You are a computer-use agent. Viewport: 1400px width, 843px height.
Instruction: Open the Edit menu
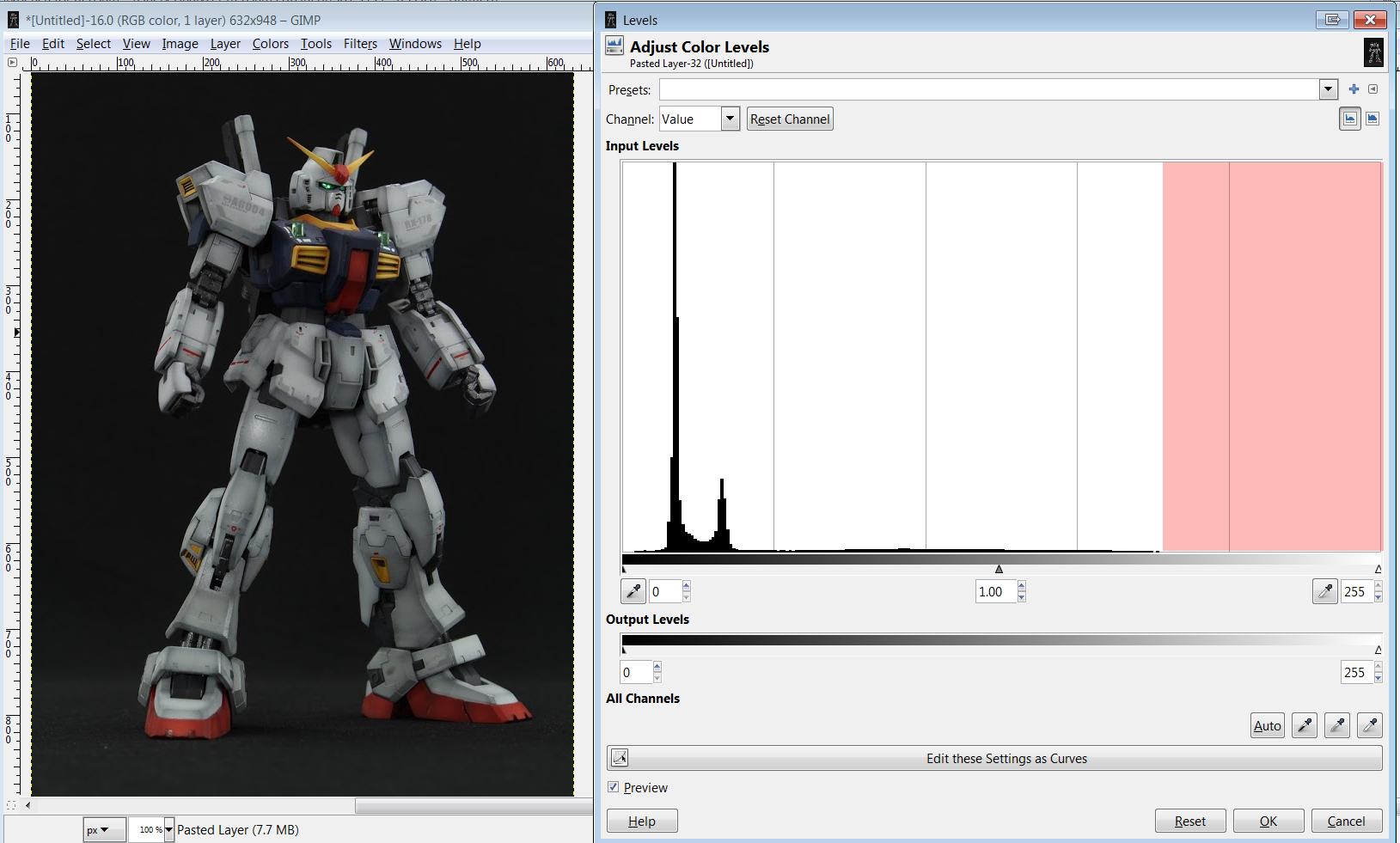tap(53, 44)
